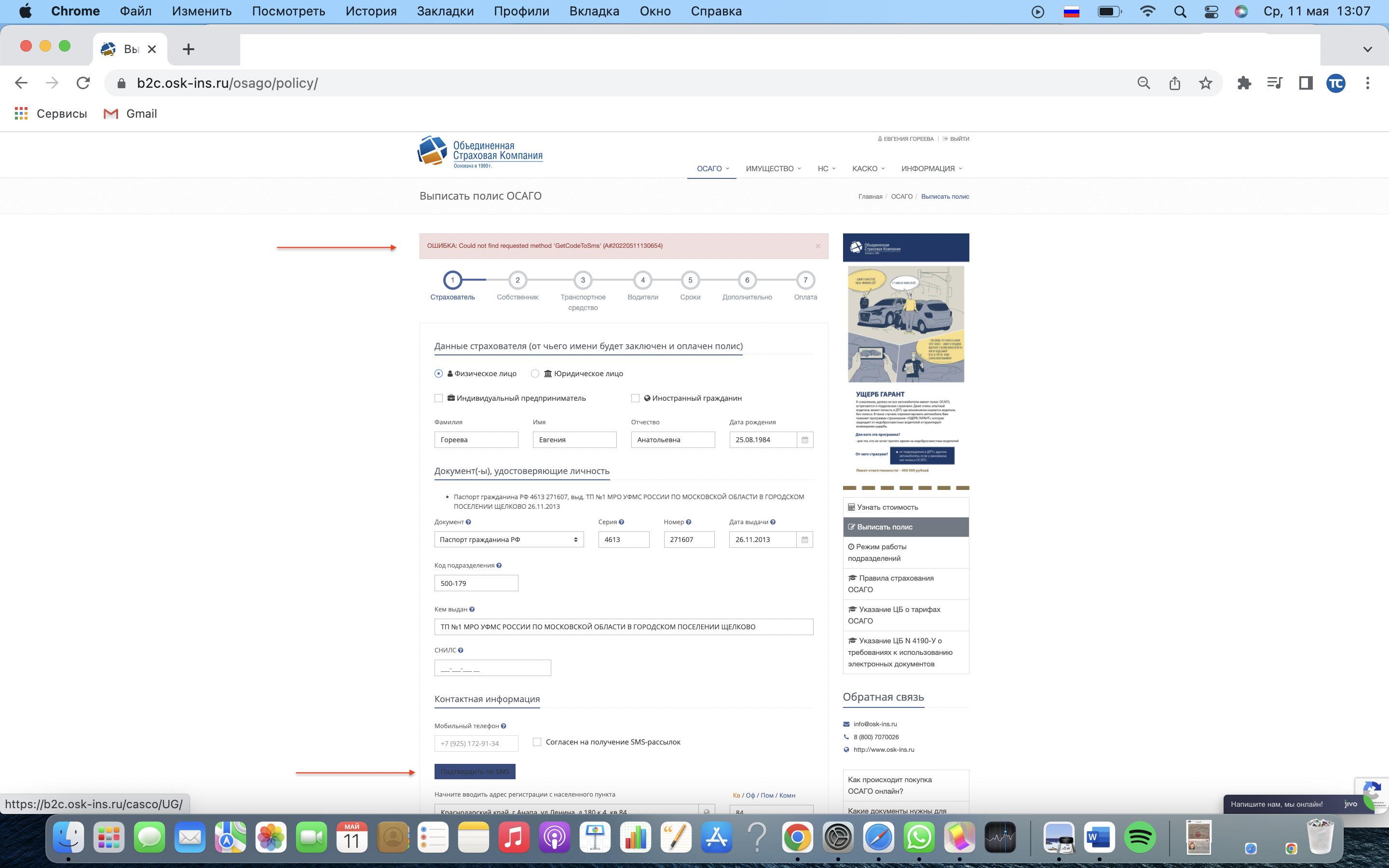
Task: Go to step 7 Оплата
Action: (x=805, y=280)
